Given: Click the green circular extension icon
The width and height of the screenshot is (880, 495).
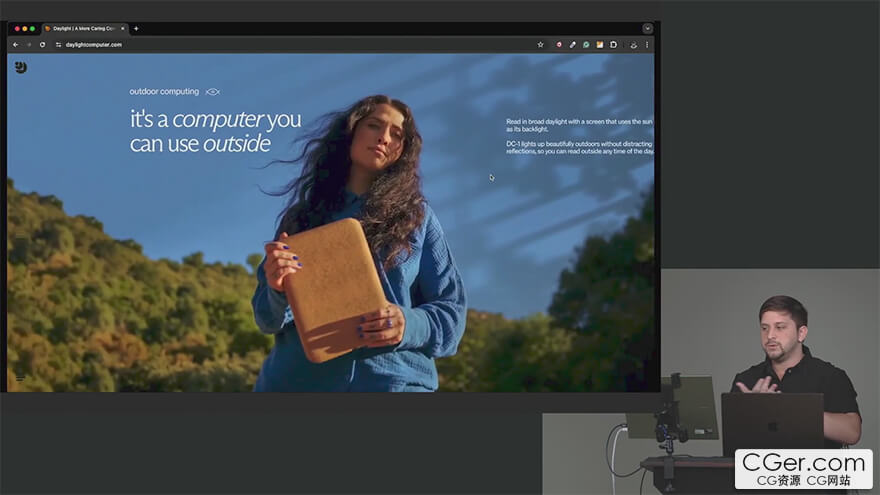Looking at the screenshot, I should [586, 45].
